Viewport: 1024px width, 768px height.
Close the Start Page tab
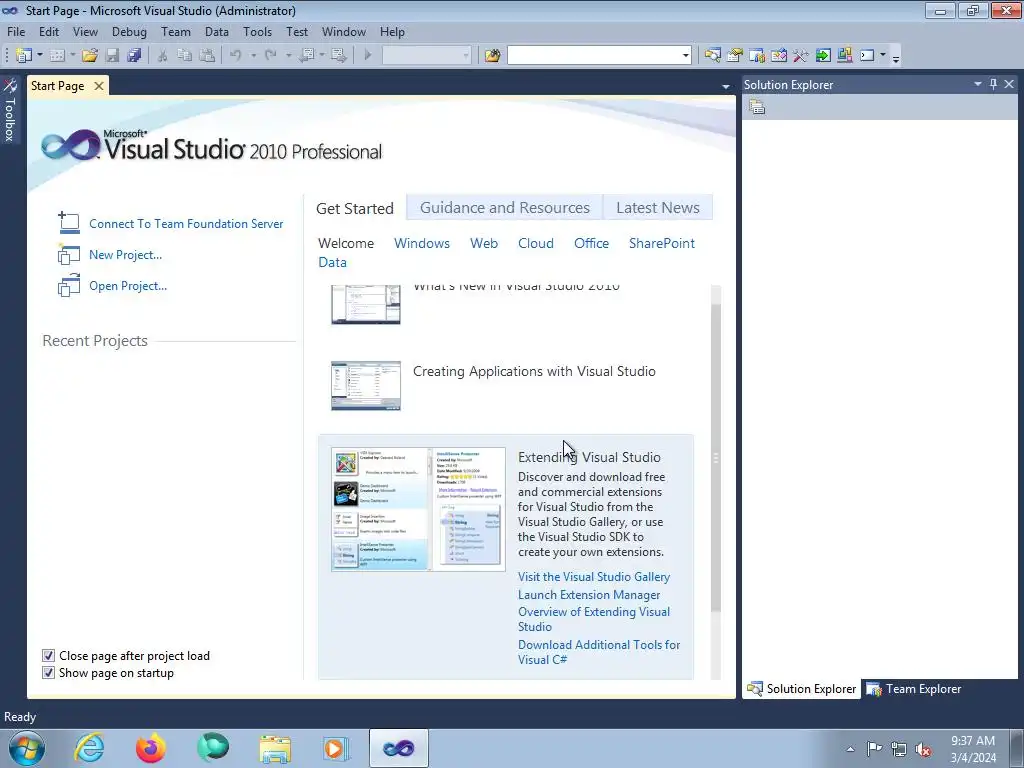(x=99, y=86)
